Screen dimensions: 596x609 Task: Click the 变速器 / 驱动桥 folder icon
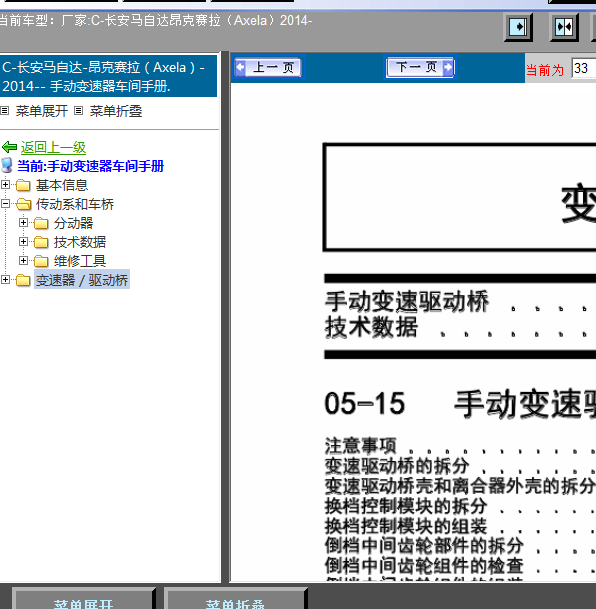(23, 280)
